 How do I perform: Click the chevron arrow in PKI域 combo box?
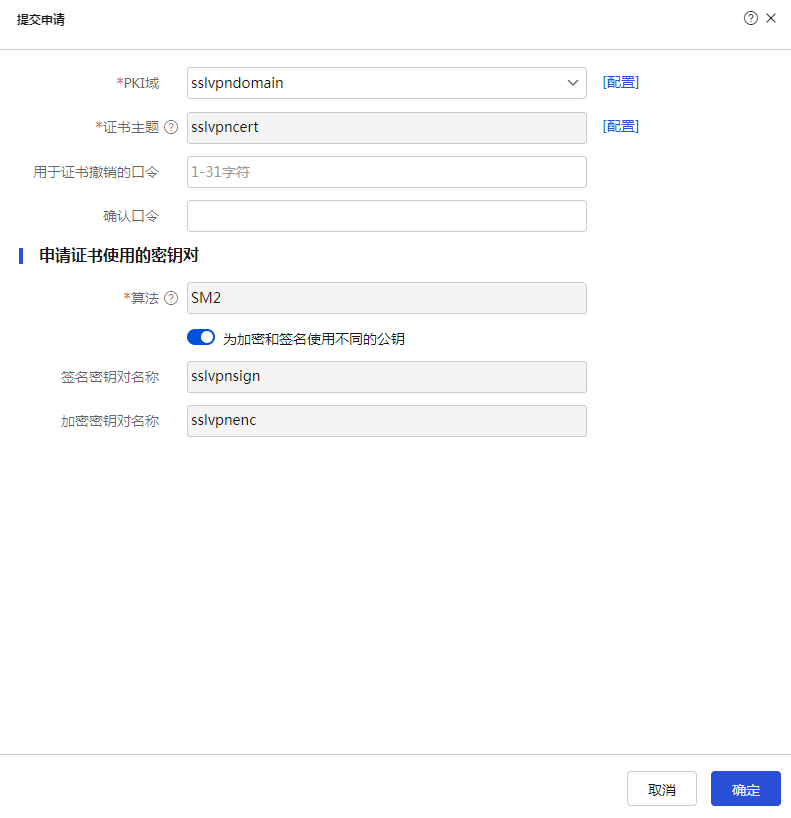[x=573, y=83]
